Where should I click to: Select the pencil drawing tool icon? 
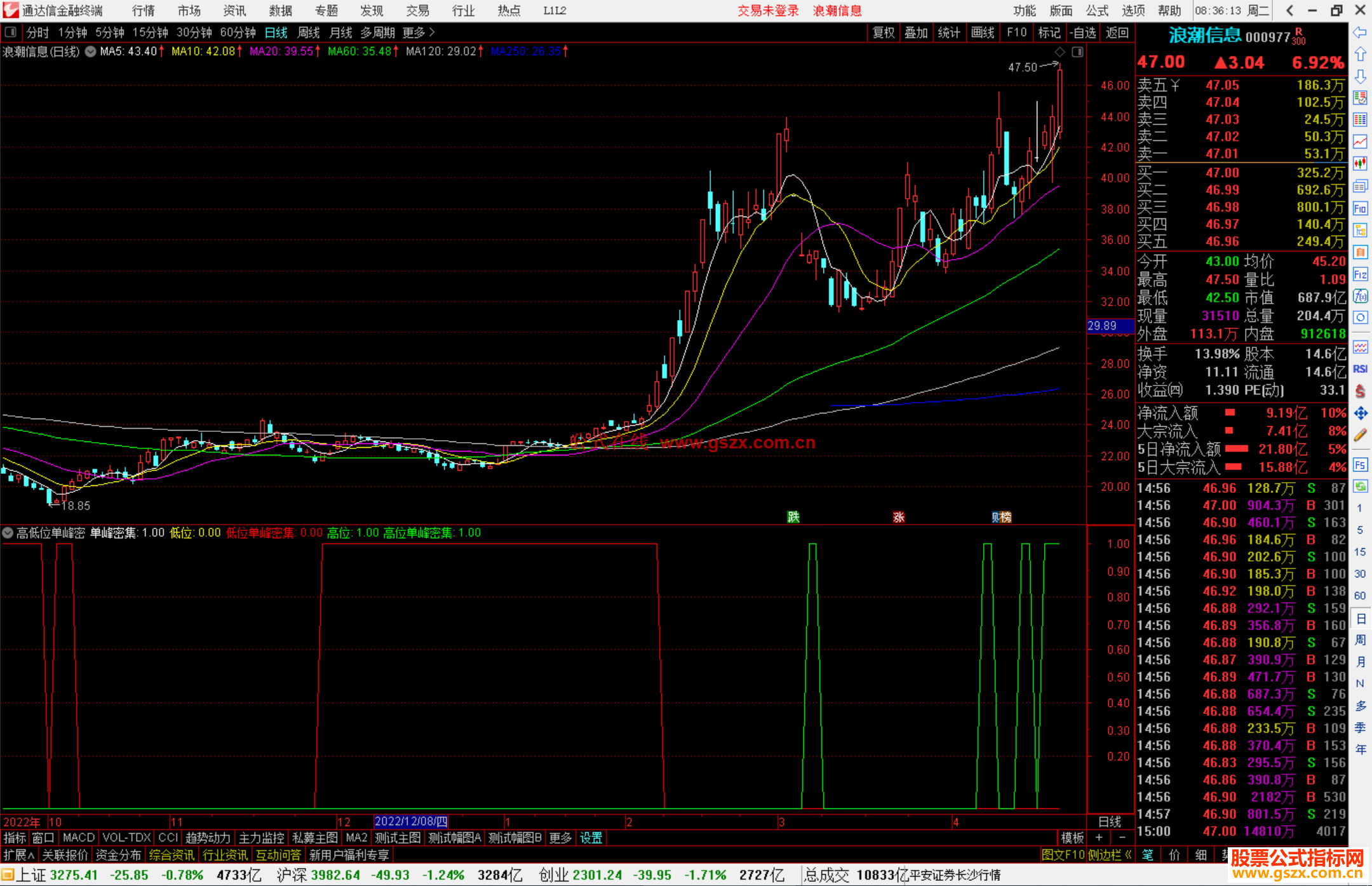1360,436
